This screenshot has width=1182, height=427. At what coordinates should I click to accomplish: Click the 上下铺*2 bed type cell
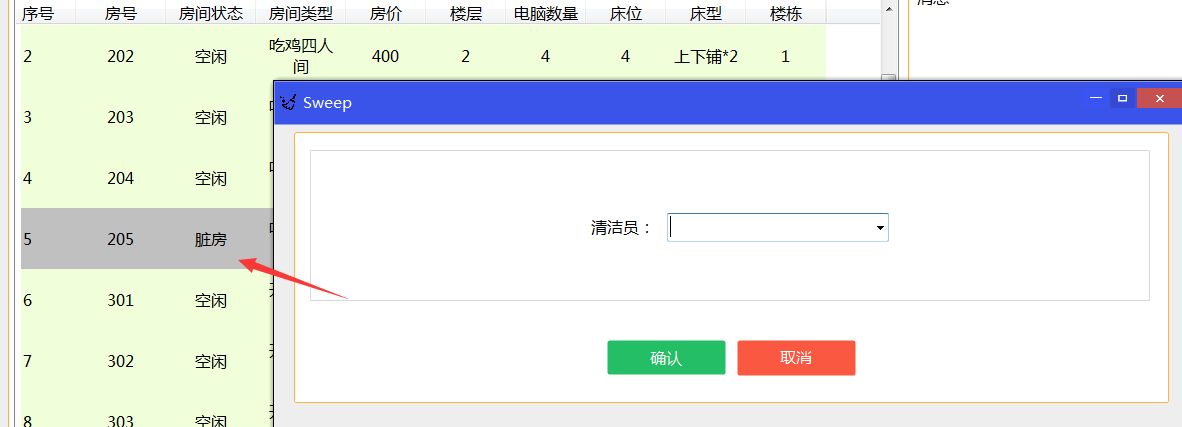(x=706, y=56)
